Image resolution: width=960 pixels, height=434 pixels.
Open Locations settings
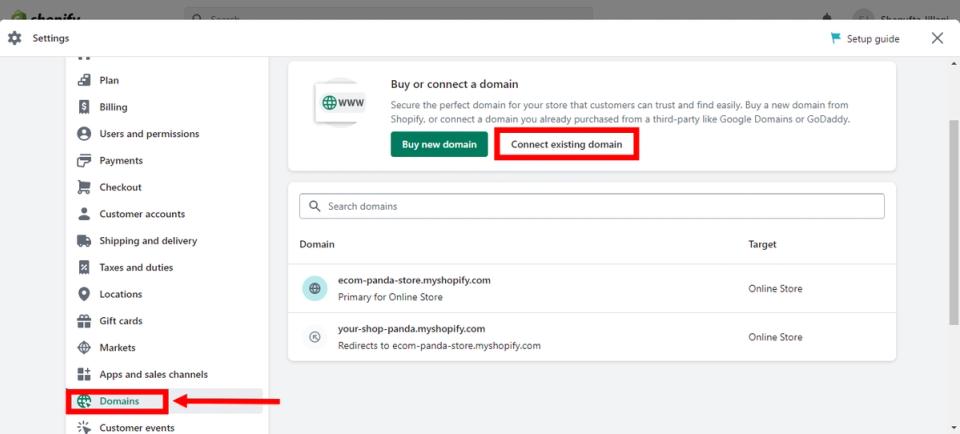(121, 294)
